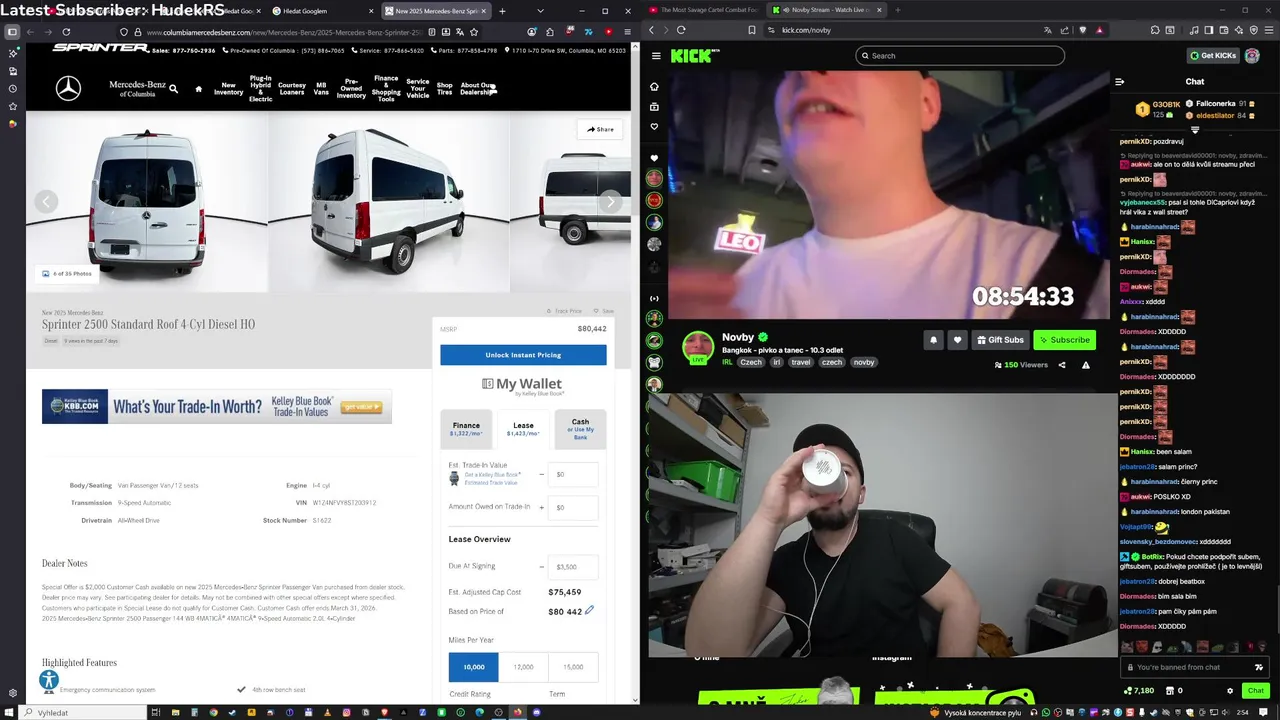Open Firefox sidebar toggle button
1280x720 pixels.
pos(12,32)
